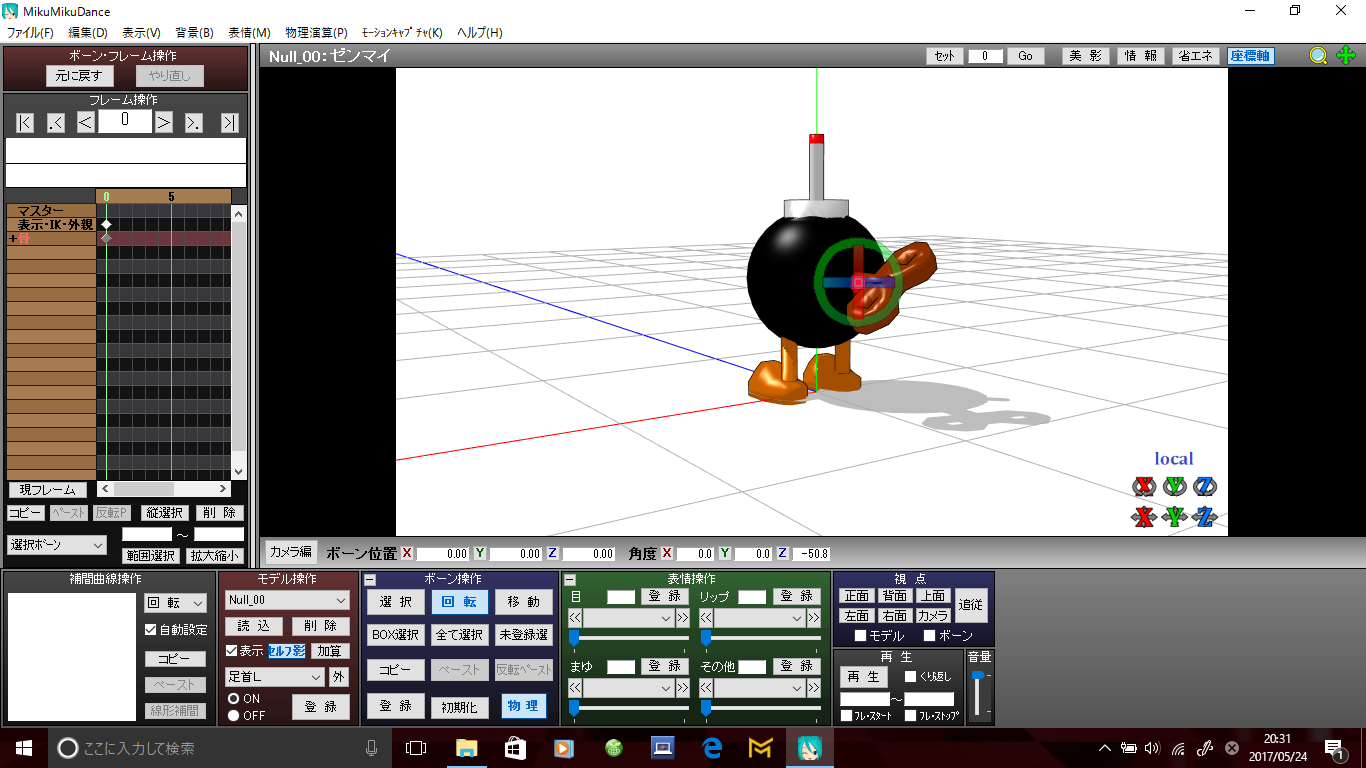
Task: Click the MikuMikuDance taskbar icon
Action: (x=809, y=748)
